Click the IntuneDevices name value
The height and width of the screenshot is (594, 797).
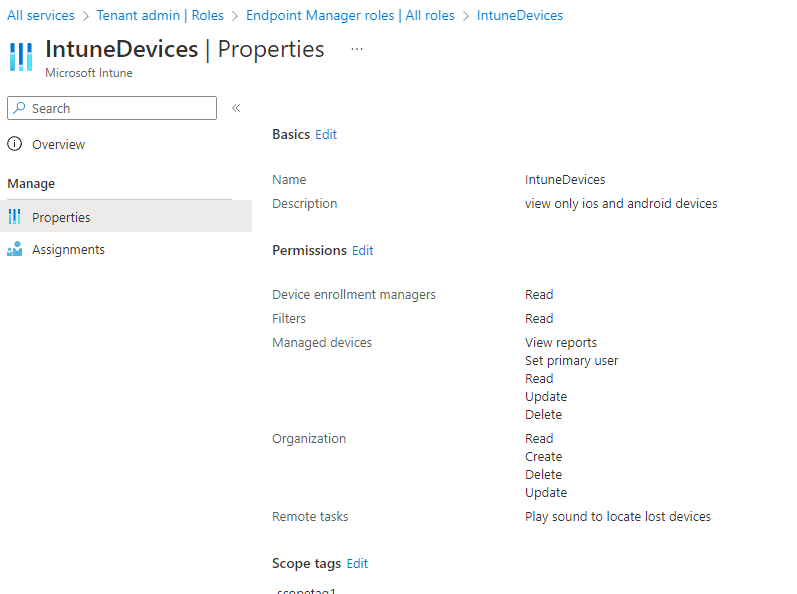(x=565, y=180)
